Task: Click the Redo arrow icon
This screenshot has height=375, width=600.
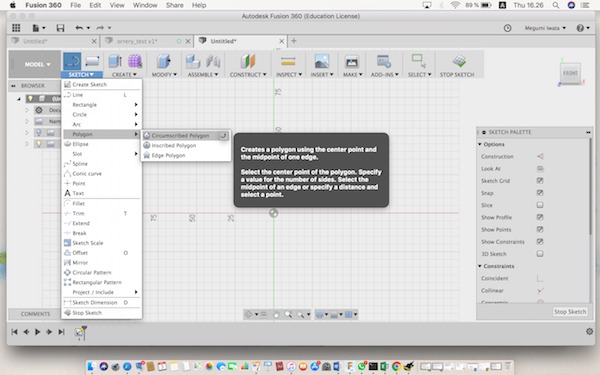Action: (x=100, y=28)
